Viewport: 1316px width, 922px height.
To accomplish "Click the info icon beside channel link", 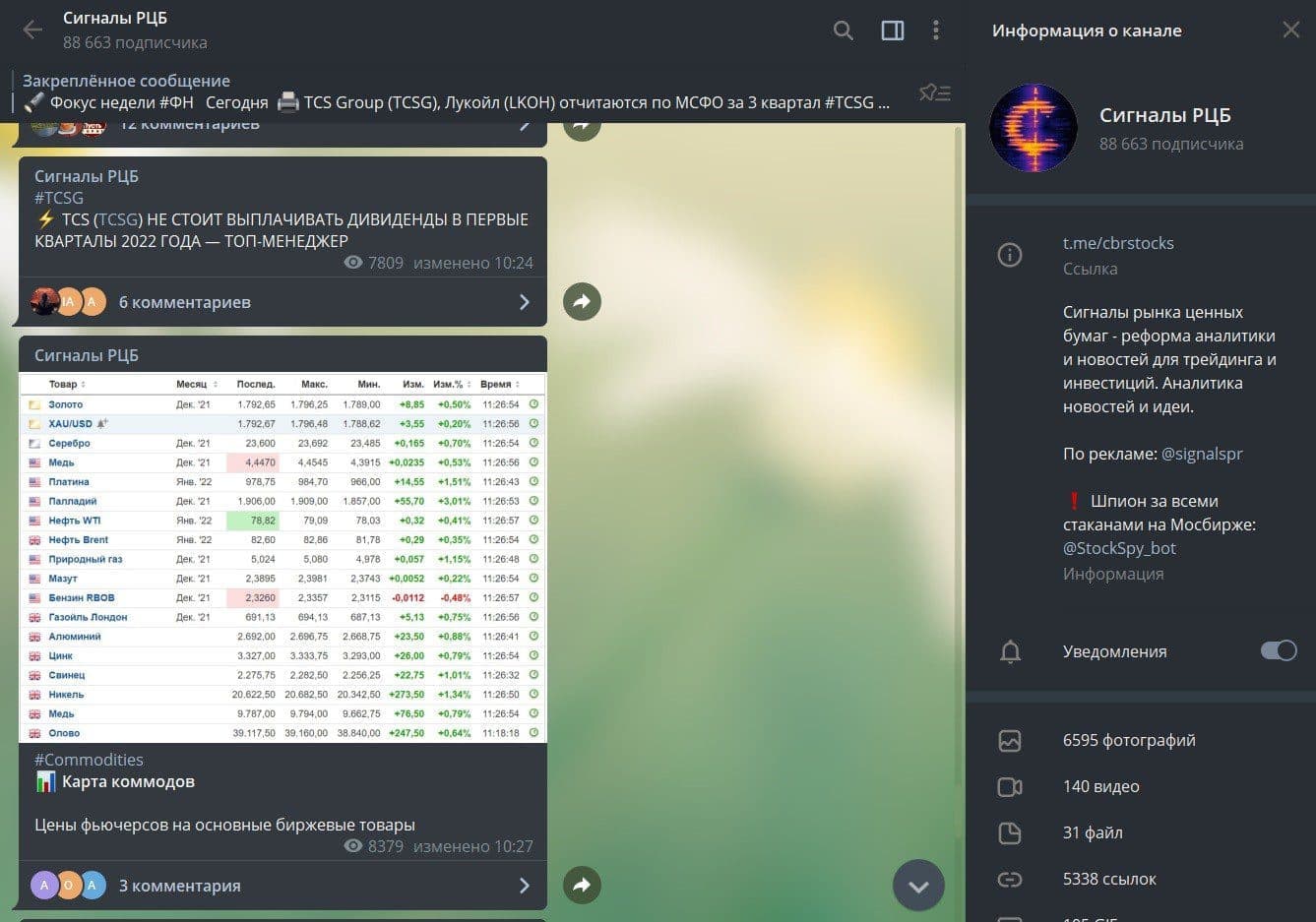I will click(1010, 255).
